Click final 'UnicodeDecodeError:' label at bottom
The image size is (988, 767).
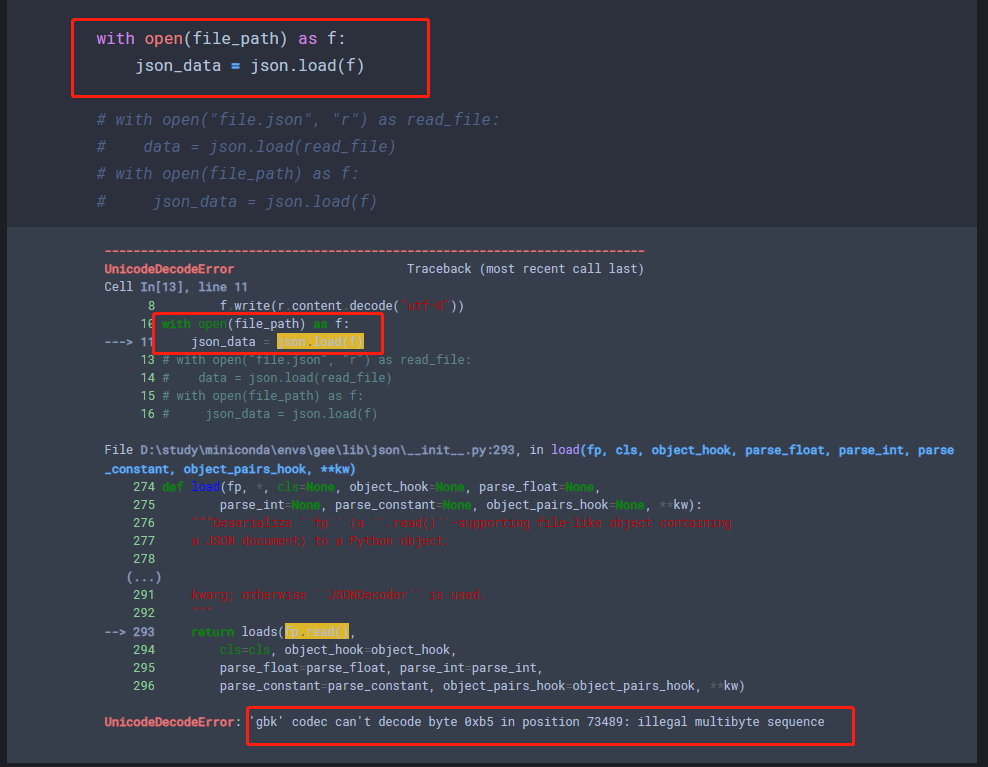click(x=173, y=722)
